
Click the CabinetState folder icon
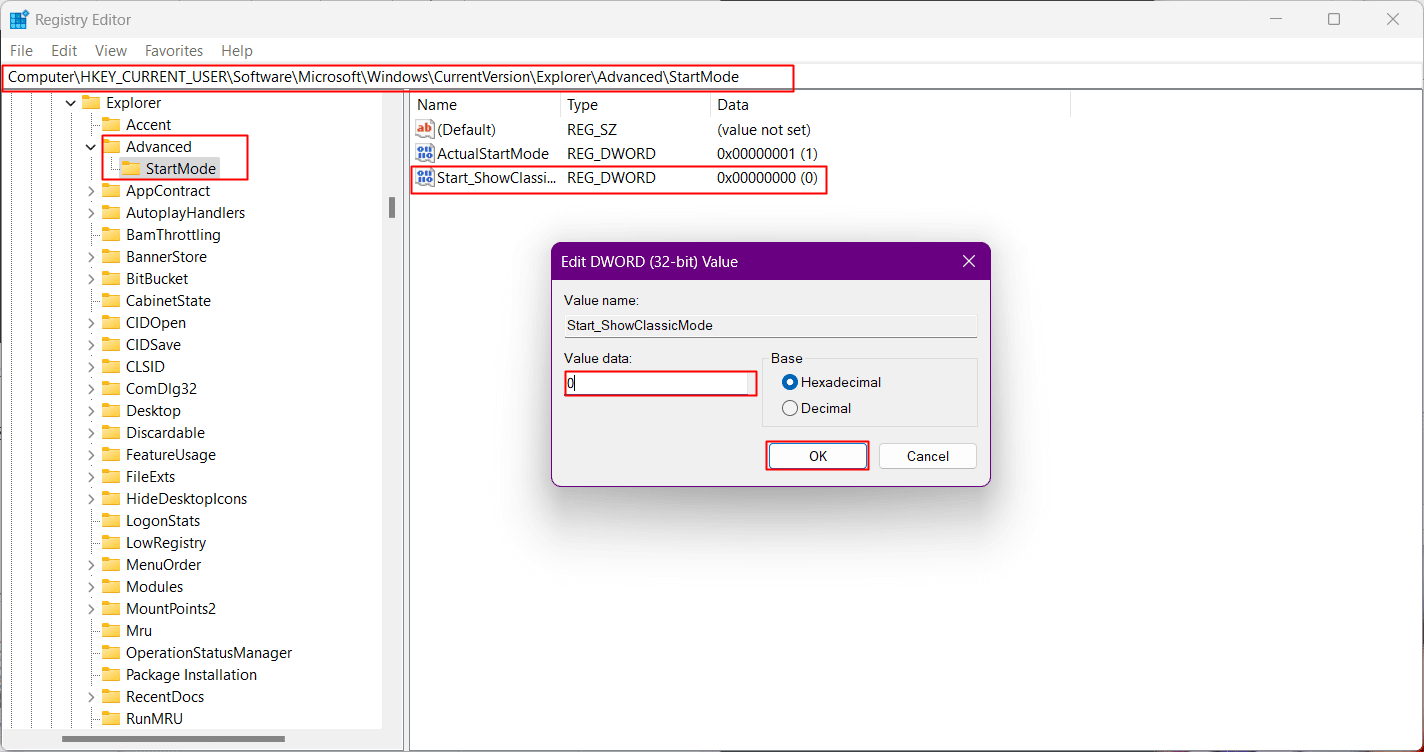point(111,301)
